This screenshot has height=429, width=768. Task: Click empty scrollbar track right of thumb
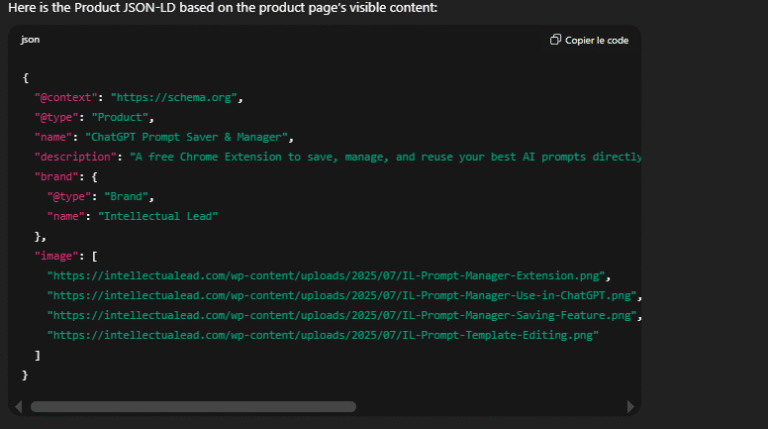pos(490,407)
